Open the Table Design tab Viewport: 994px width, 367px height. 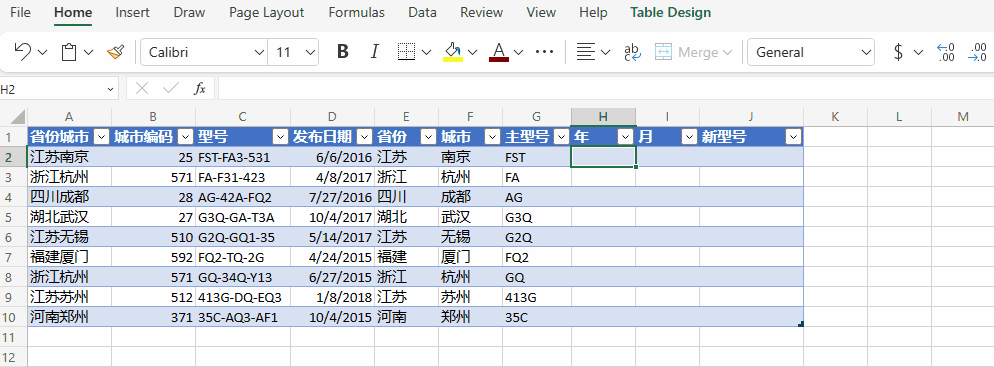(671, 12)
